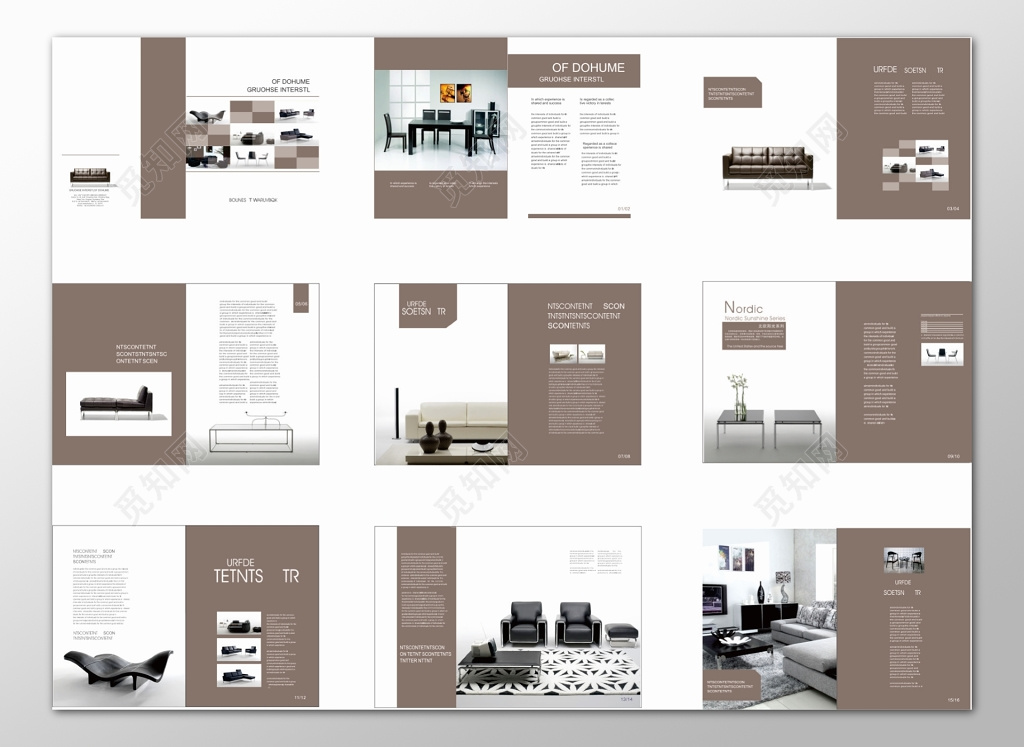Select the brown leather sofa image
The image size is (1024, 747).
(768, 165)
